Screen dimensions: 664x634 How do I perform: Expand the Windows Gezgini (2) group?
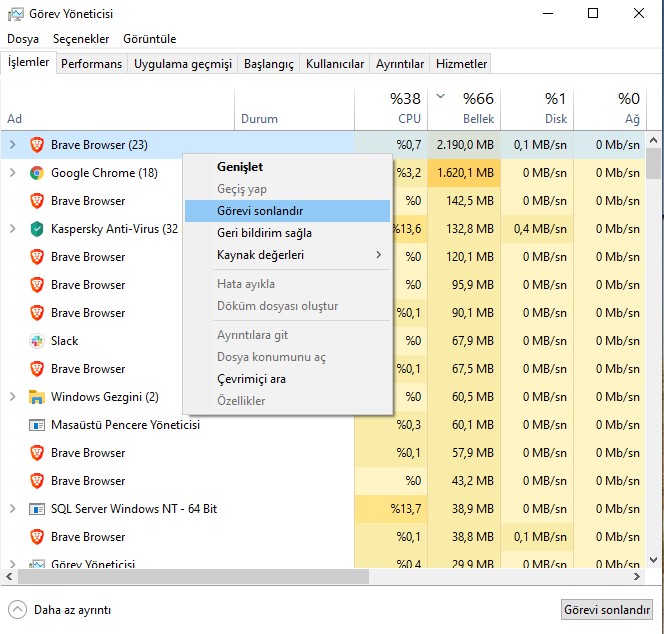pos(12,397)
